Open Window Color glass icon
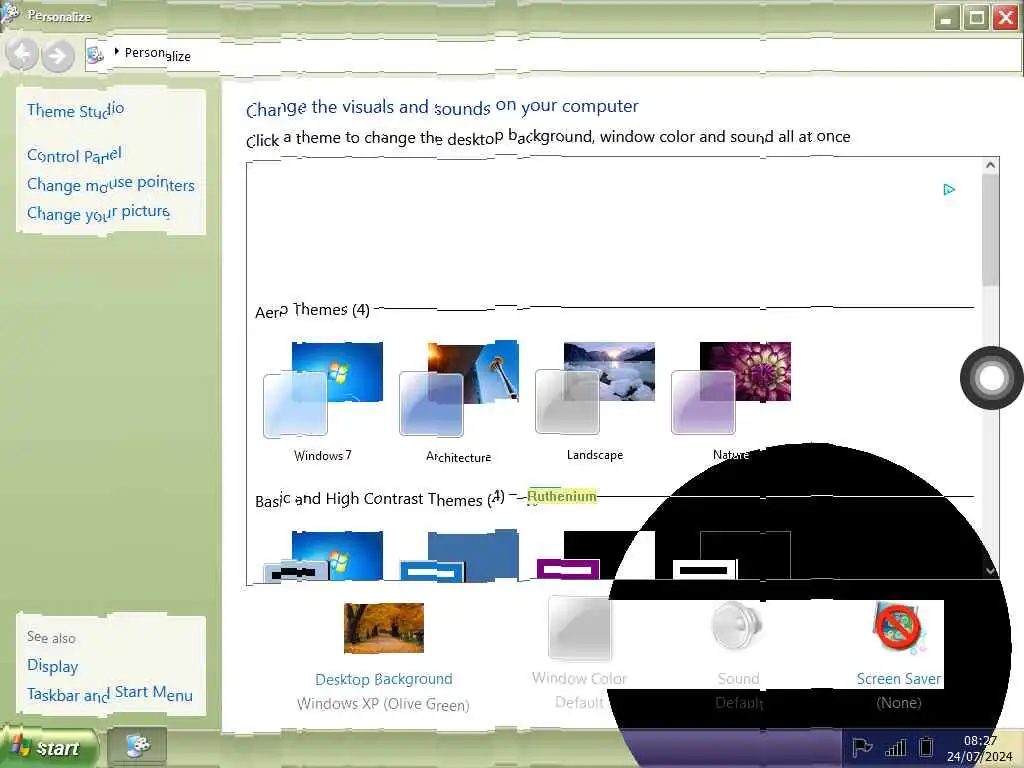The image size is (1024, 768). pyautogui.click(x=579, y=628)
